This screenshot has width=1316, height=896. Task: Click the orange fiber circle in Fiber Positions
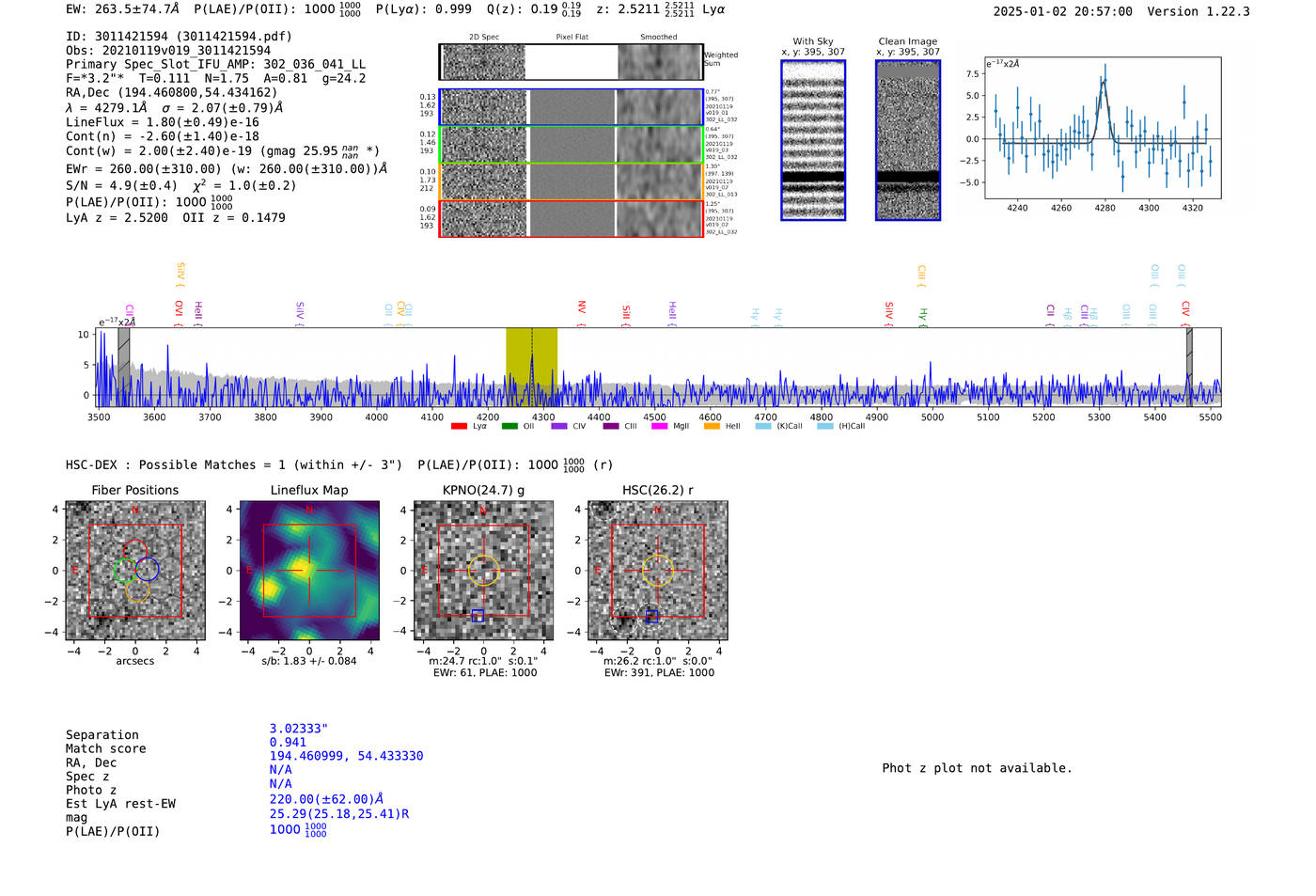click(x=137, y=589)
